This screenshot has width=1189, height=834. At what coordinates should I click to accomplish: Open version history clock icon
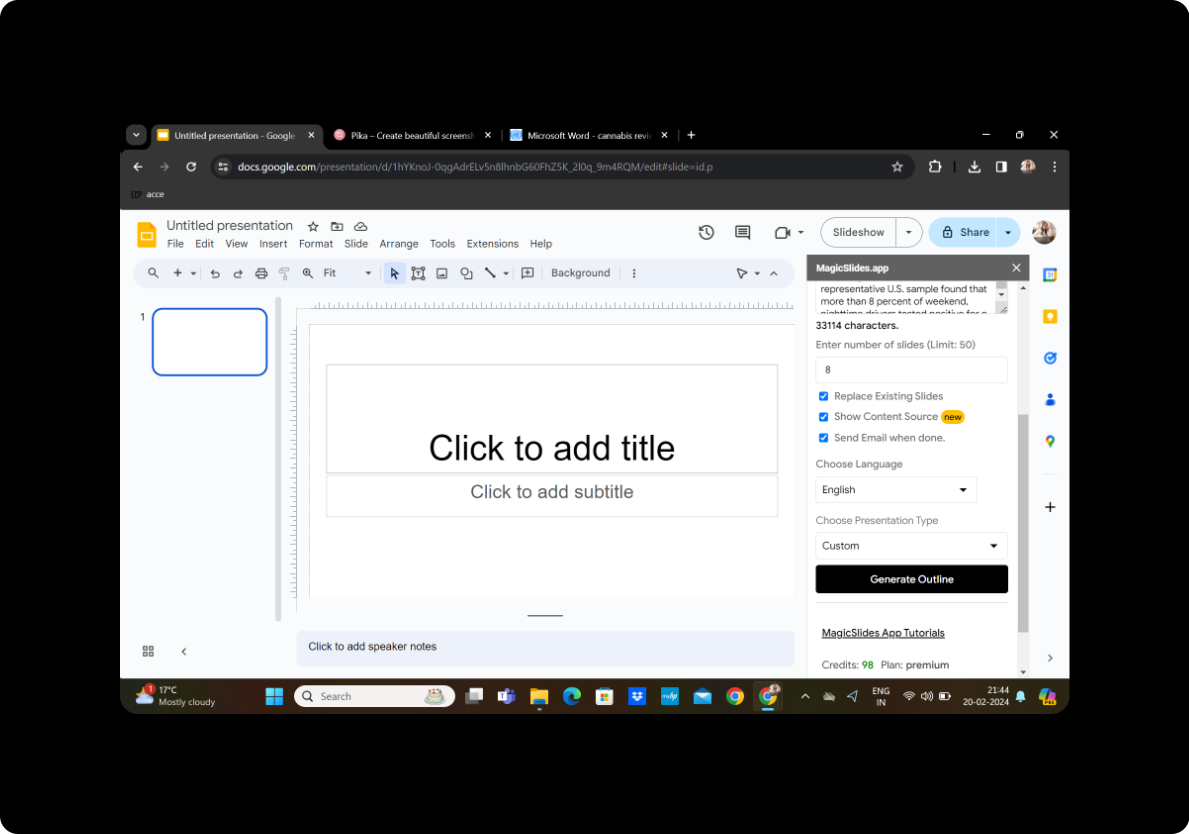click(x=706, y=232)
